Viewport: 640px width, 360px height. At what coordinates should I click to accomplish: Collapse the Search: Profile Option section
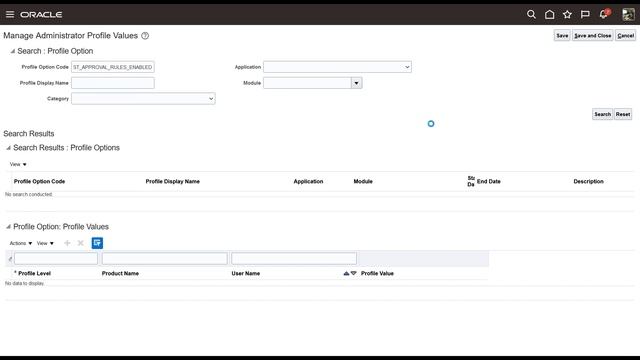tap(13, 51)
